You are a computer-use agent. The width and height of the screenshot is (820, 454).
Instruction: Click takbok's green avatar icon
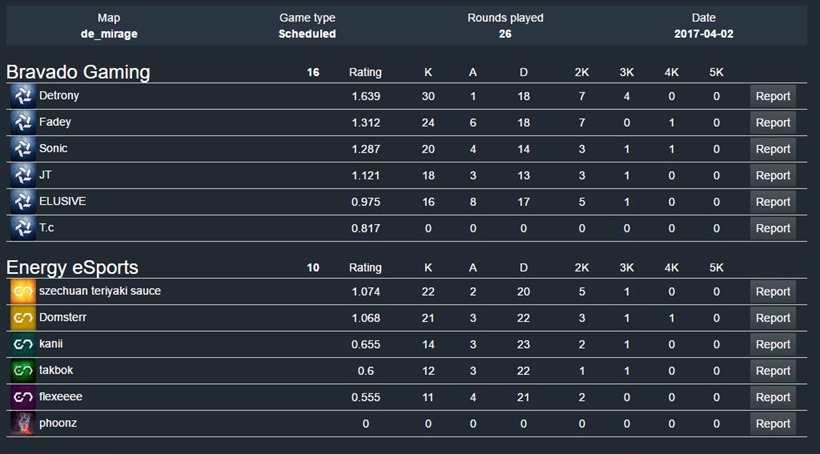click(23, 371)
